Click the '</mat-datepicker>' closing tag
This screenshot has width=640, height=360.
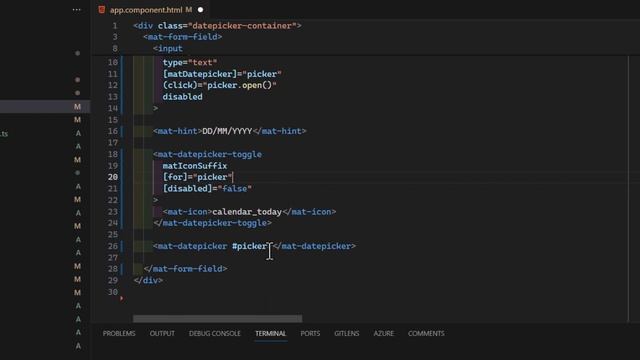(x=314, y=246)
